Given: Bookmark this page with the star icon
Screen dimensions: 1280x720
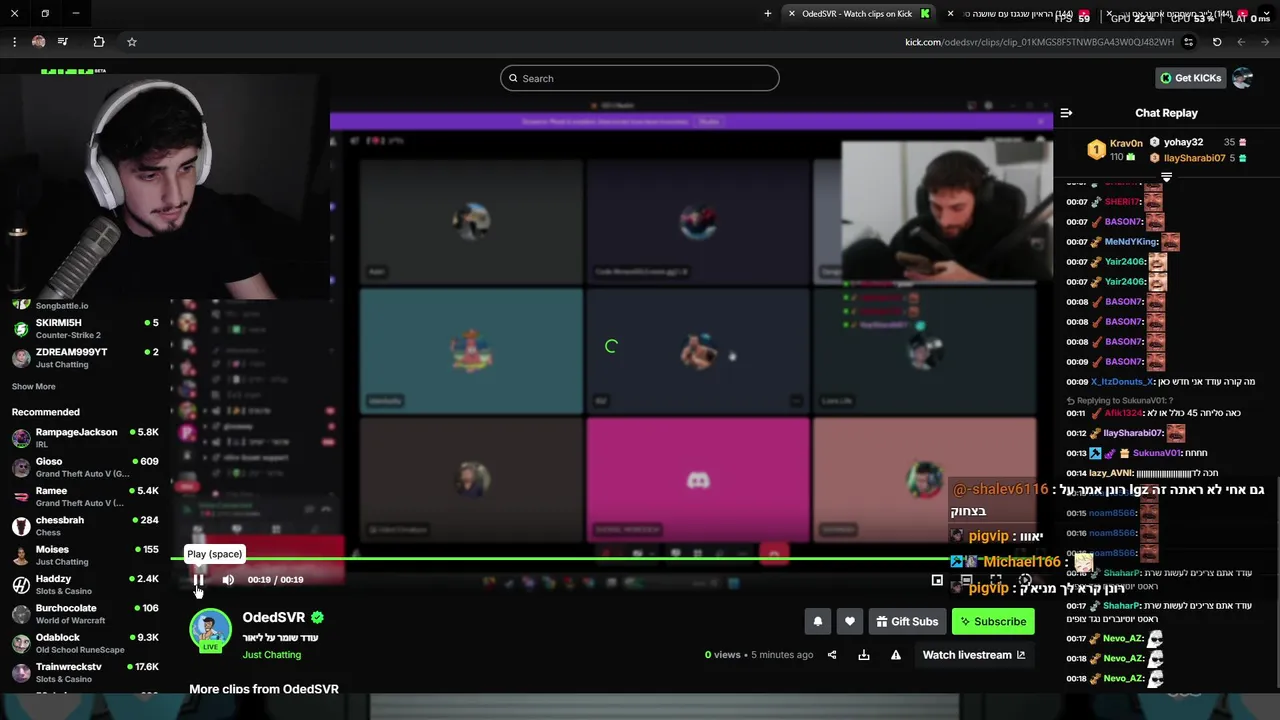Looking at the screenshot, I should pos(131,42).
